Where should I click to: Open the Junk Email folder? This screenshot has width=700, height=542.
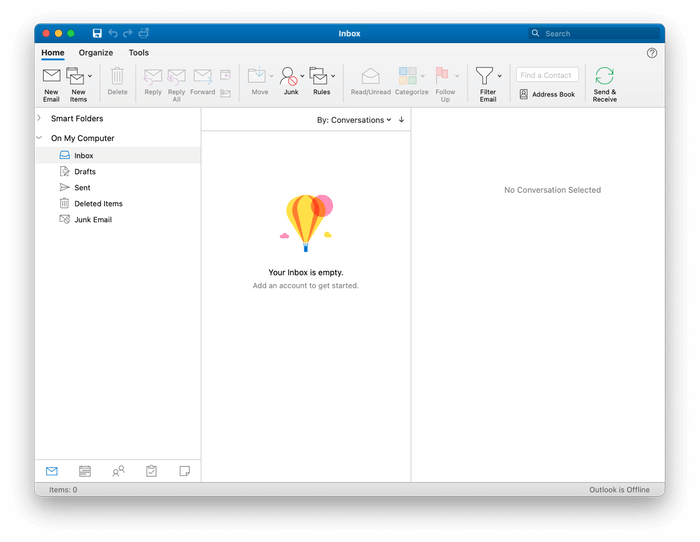click(x=118, y=220)
